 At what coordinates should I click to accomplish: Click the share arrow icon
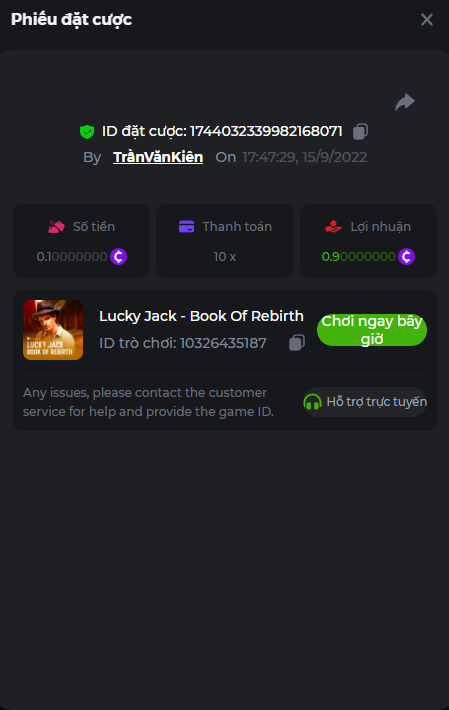point(405,102)
